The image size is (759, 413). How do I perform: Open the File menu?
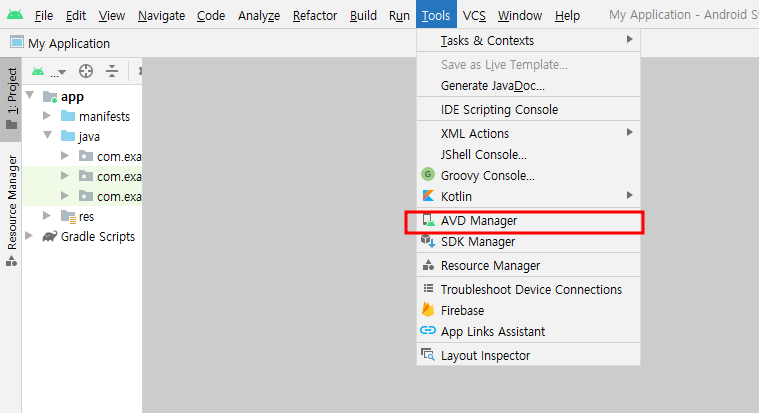44,16
